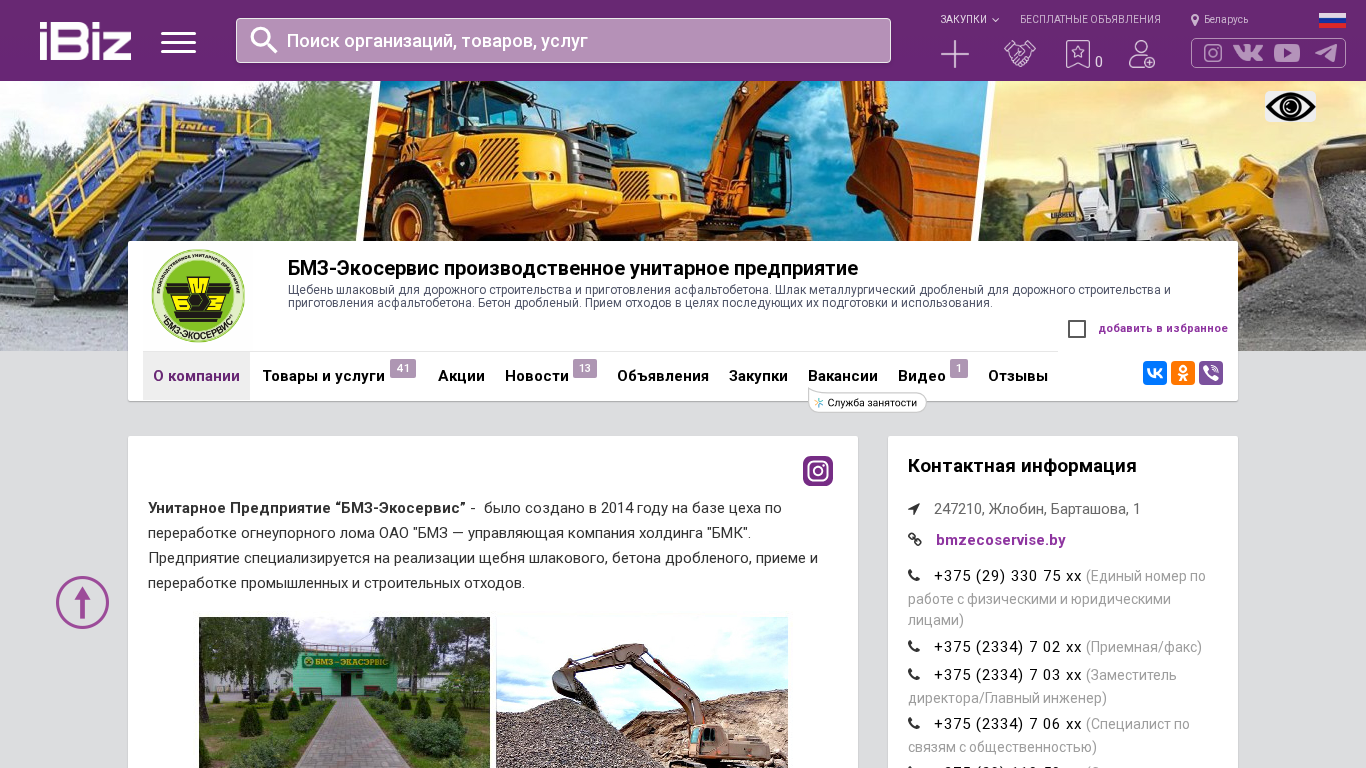Open 'Бесплатные объявления' link

click(1090, 20)
